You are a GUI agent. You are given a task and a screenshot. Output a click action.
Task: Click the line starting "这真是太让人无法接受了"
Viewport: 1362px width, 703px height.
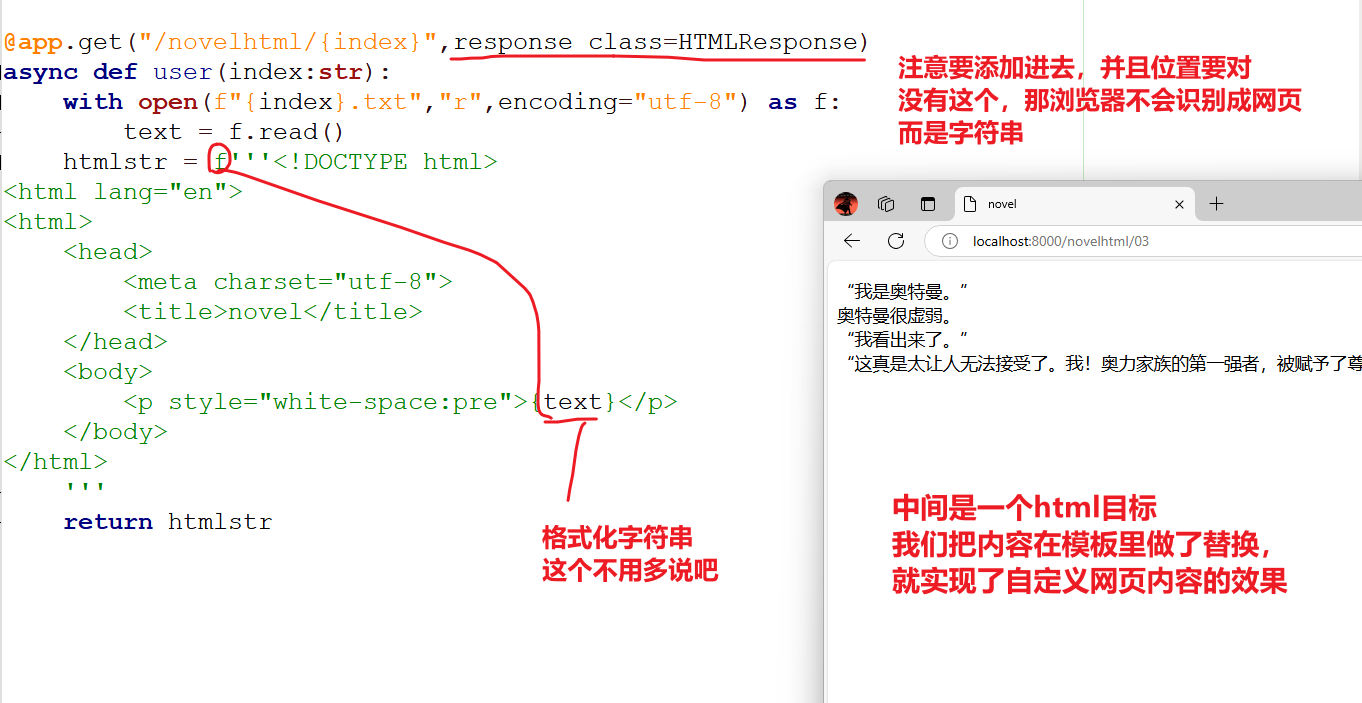[1103, 364]
